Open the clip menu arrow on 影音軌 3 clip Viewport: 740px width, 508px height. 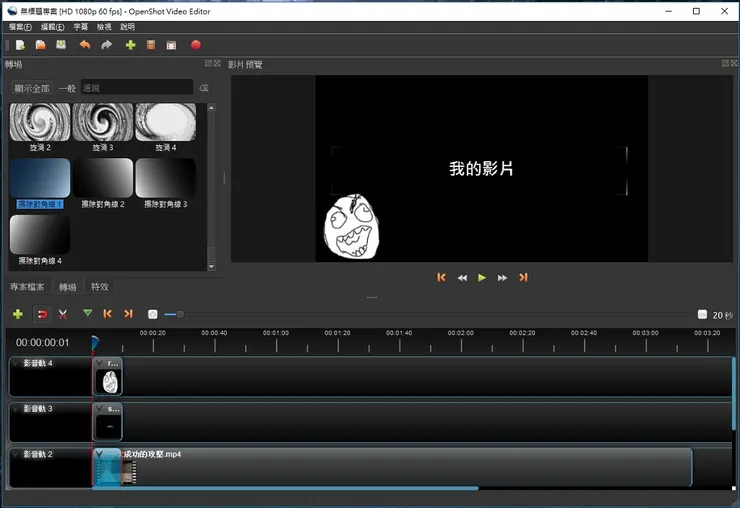coord(100,409)
